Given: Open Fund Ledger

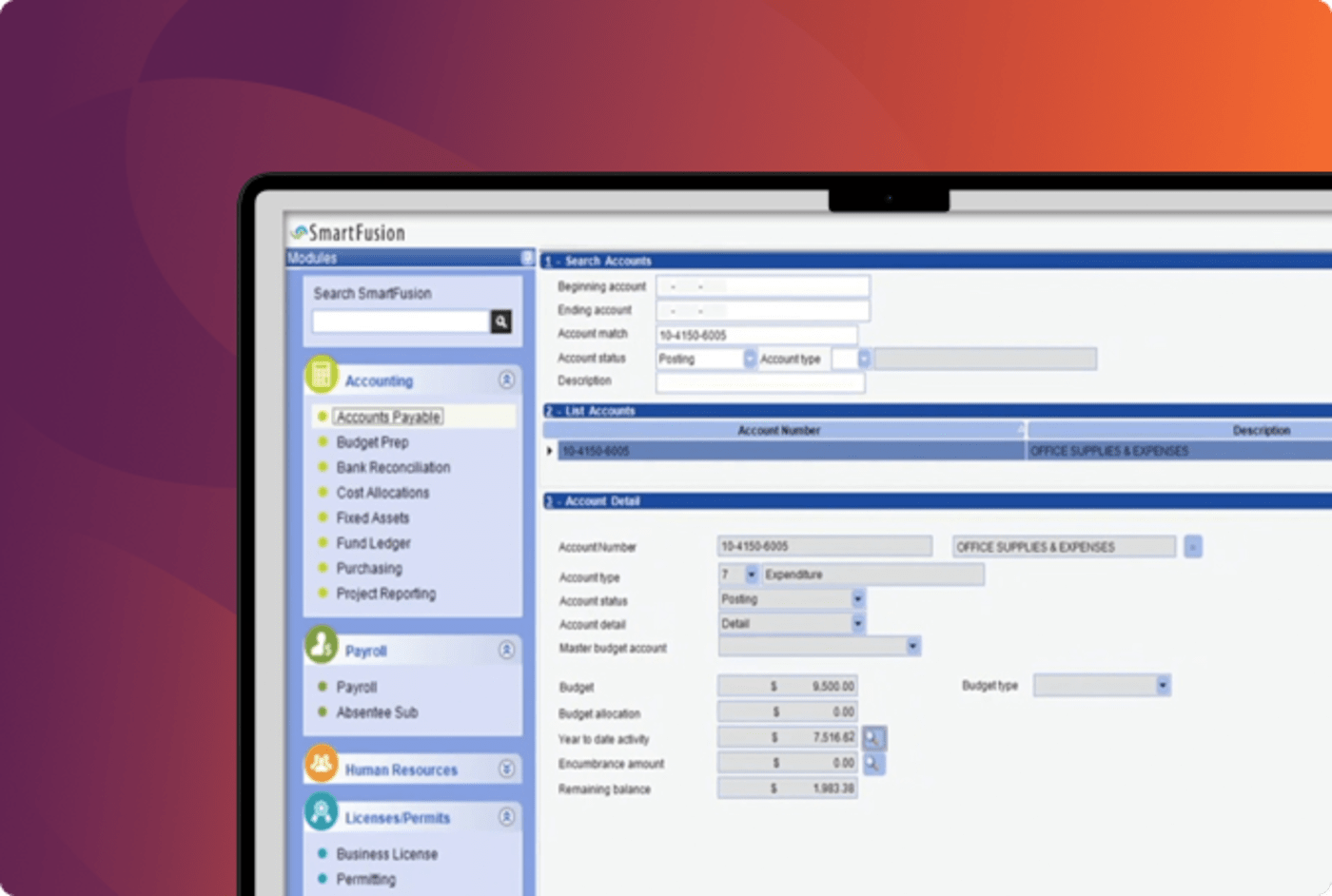Looking at the screenshot, I should click(373, 543).
